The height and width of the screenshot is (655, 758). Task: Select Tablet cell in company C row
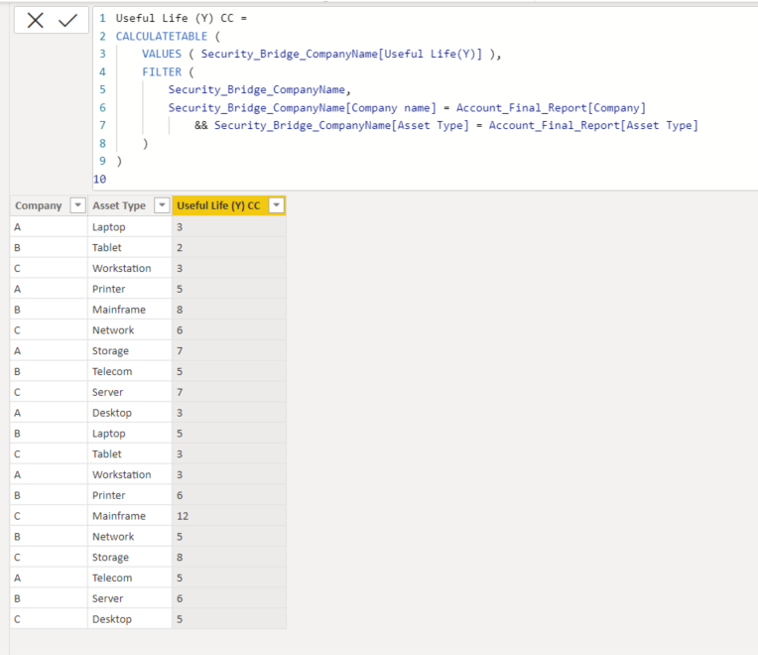(x=130, y=454)
